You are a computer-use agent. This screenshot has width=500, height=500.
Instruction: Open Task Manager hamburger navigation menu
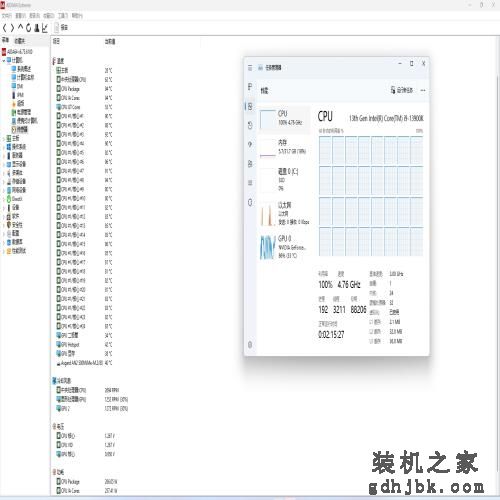tap(250, 68)
